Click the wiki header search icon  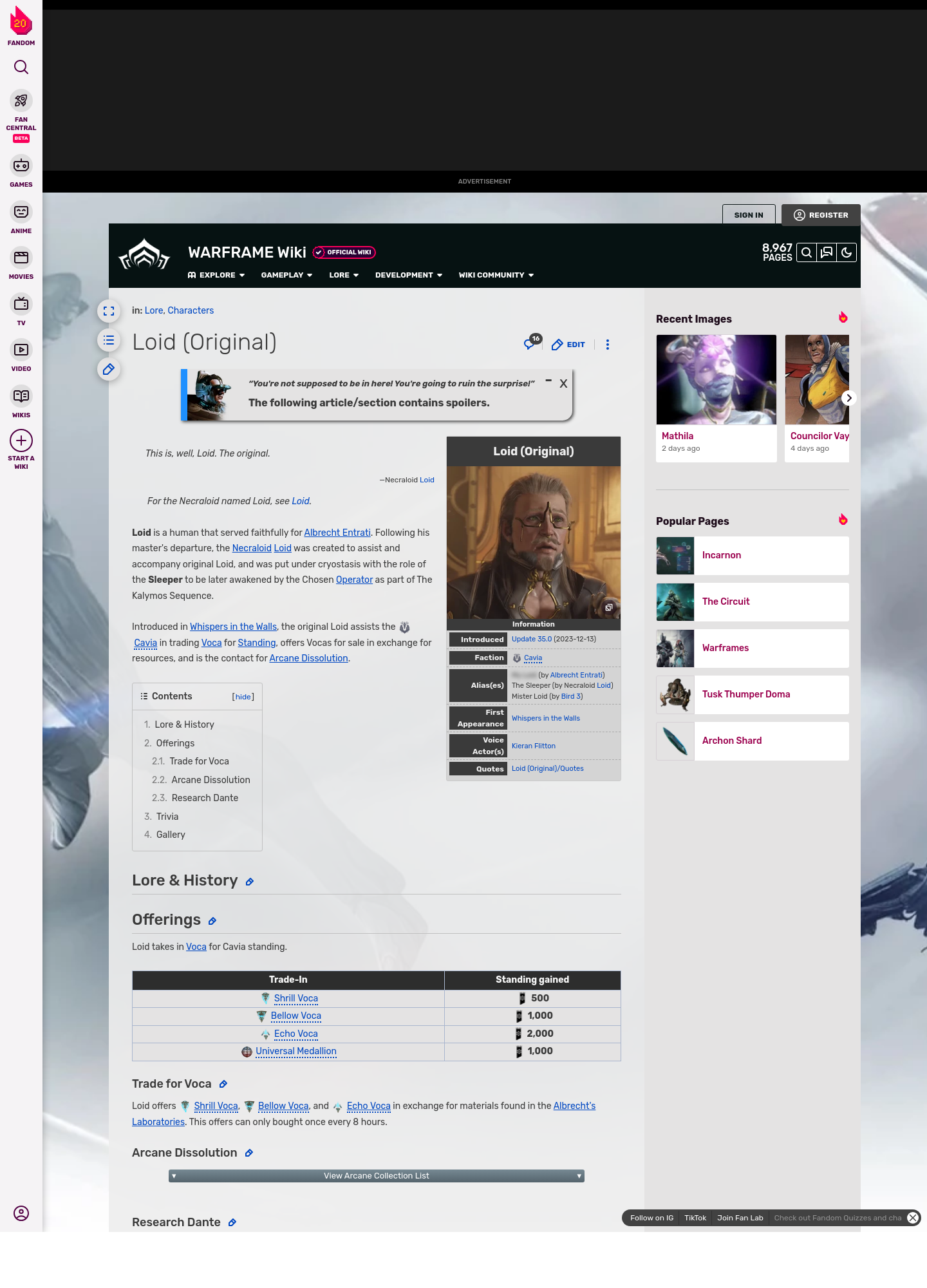[807, 252]
